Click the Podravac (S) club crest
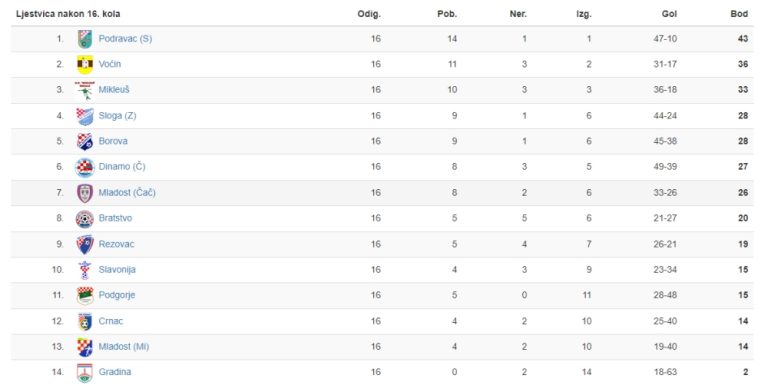 point(85,39)
